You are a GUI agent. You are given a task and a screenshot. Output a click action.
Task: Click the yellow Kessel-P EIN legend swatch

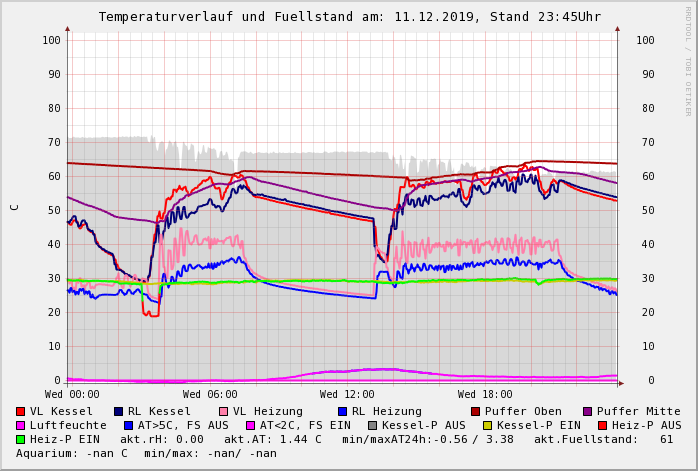coord(487,425)
